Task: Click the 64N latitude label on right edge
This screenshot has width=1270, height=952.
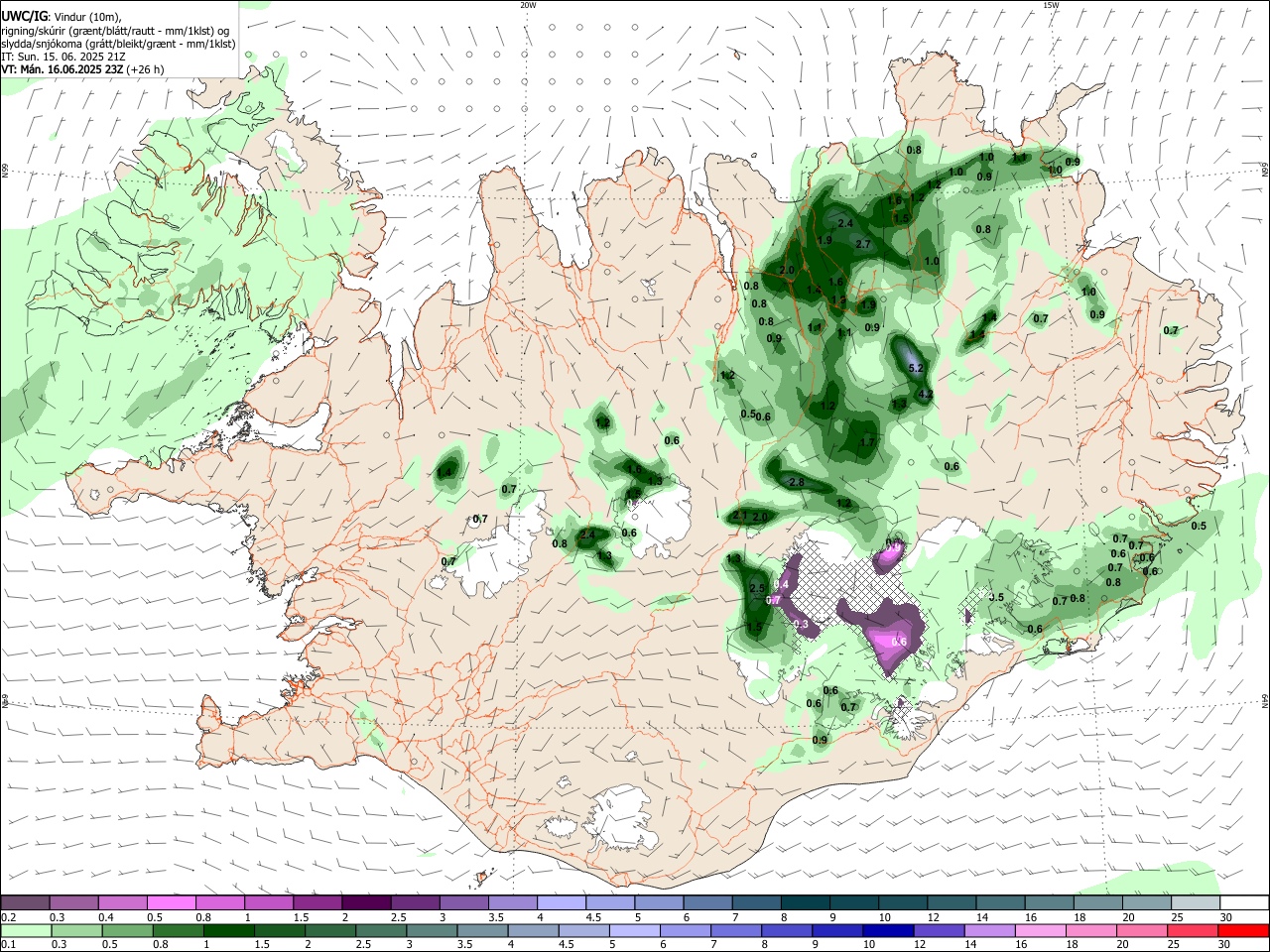Action: [x=1265, y=701]
